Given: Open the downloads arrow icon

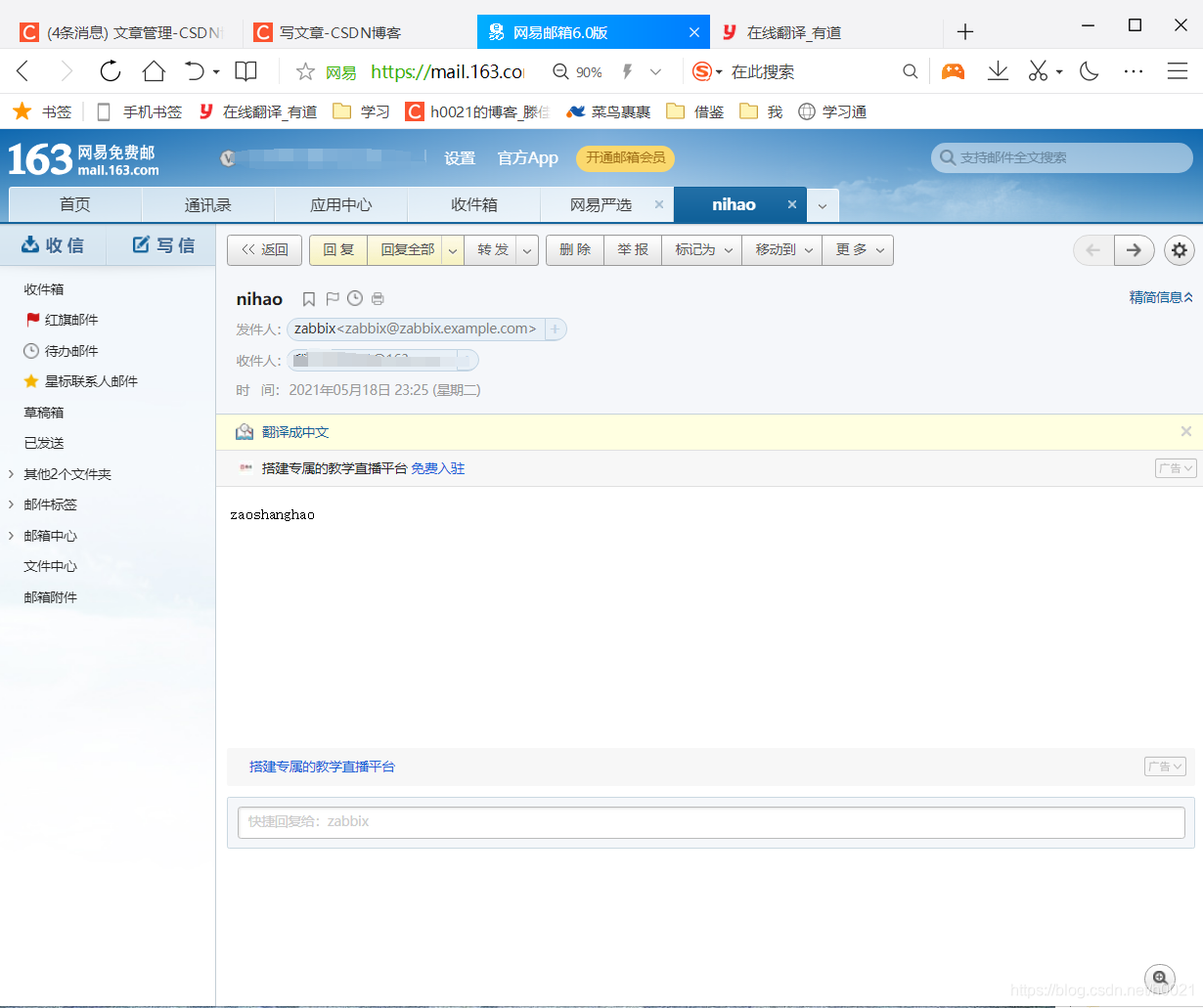Looking at the screenshot, I should tap(998, 71).
